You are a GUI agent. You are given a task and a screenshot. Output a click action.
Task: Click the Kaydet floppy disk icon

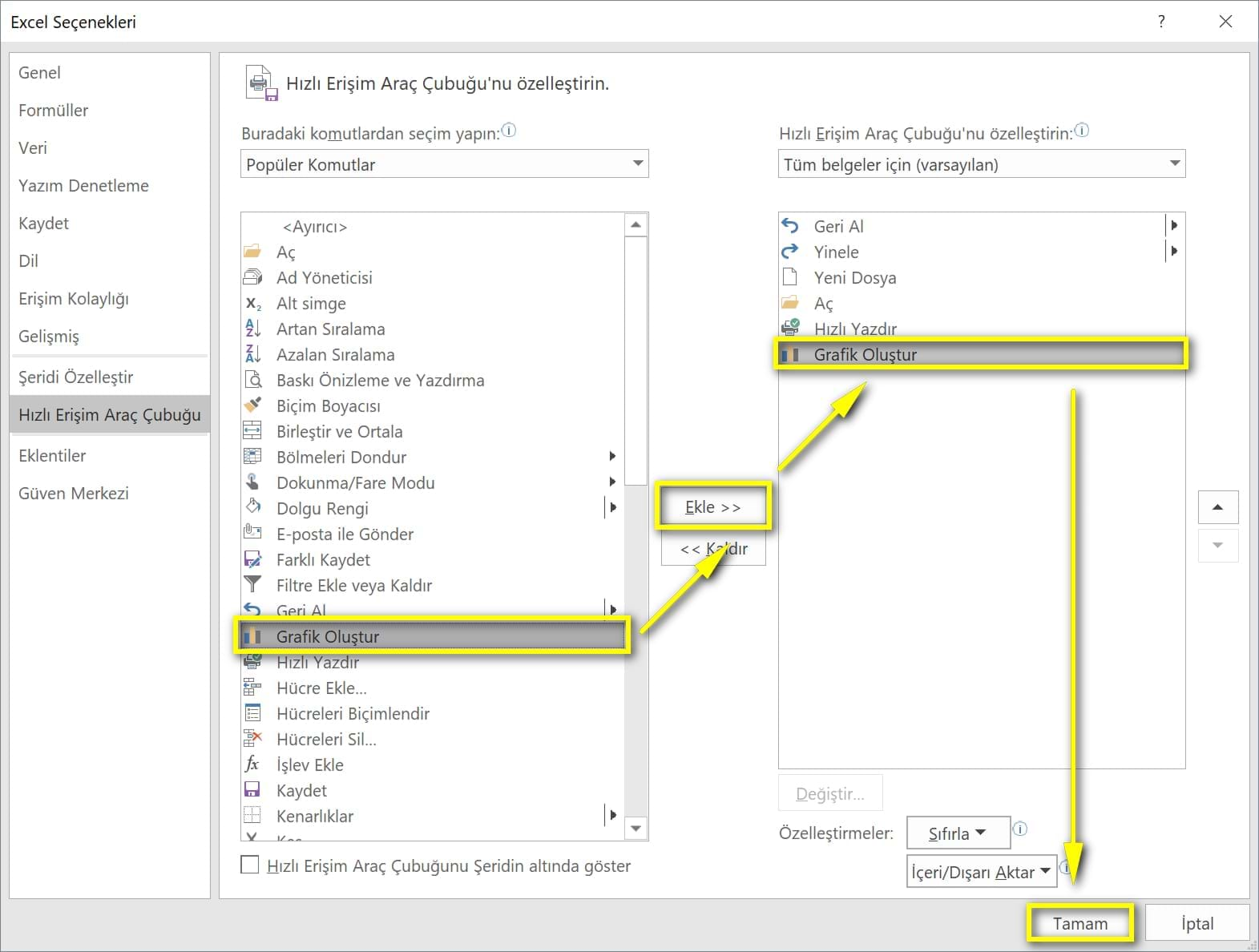coord(252,790)
